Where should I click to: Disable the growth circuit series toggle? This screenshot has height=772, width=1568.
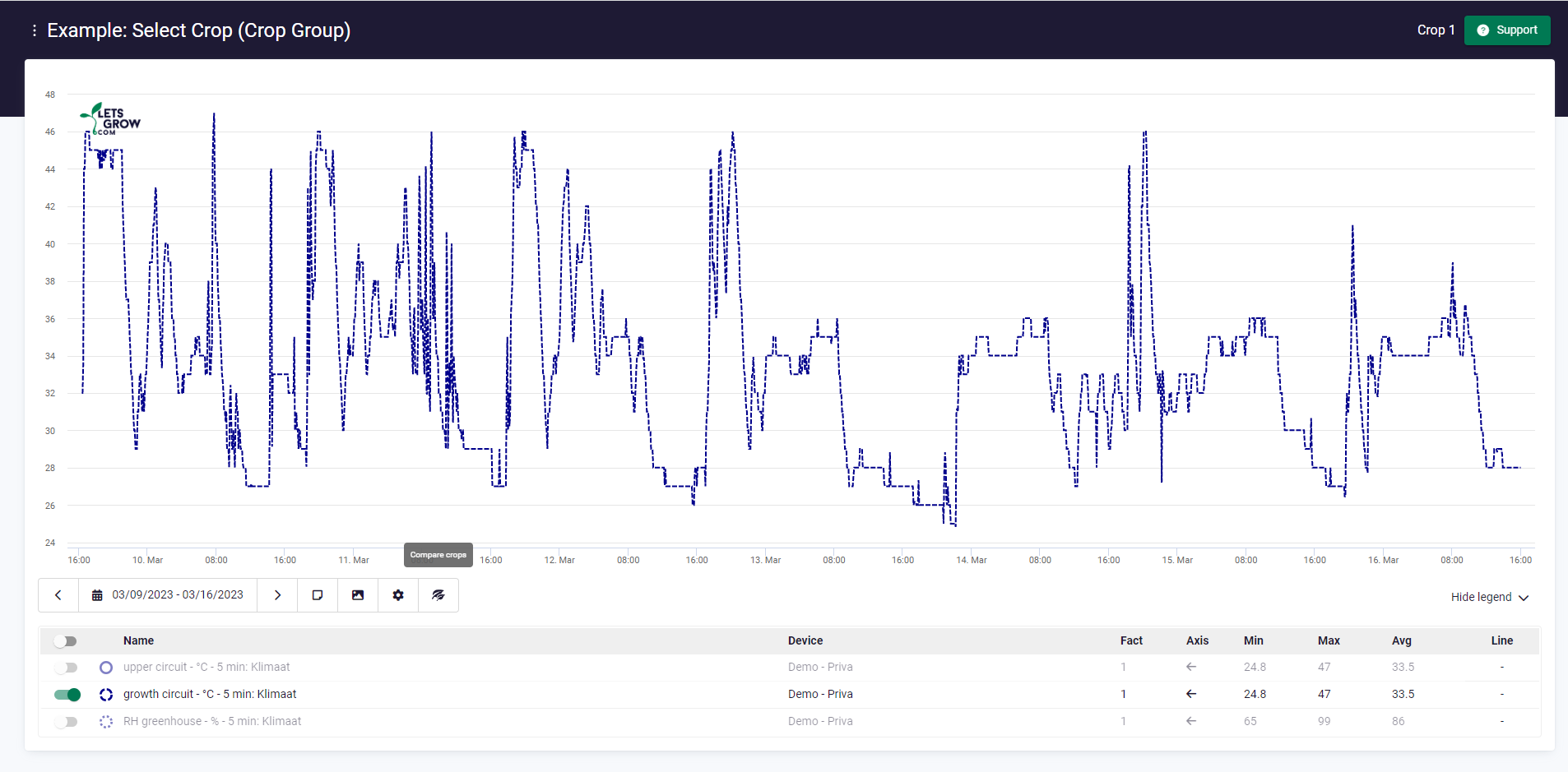tap(67, 695)
